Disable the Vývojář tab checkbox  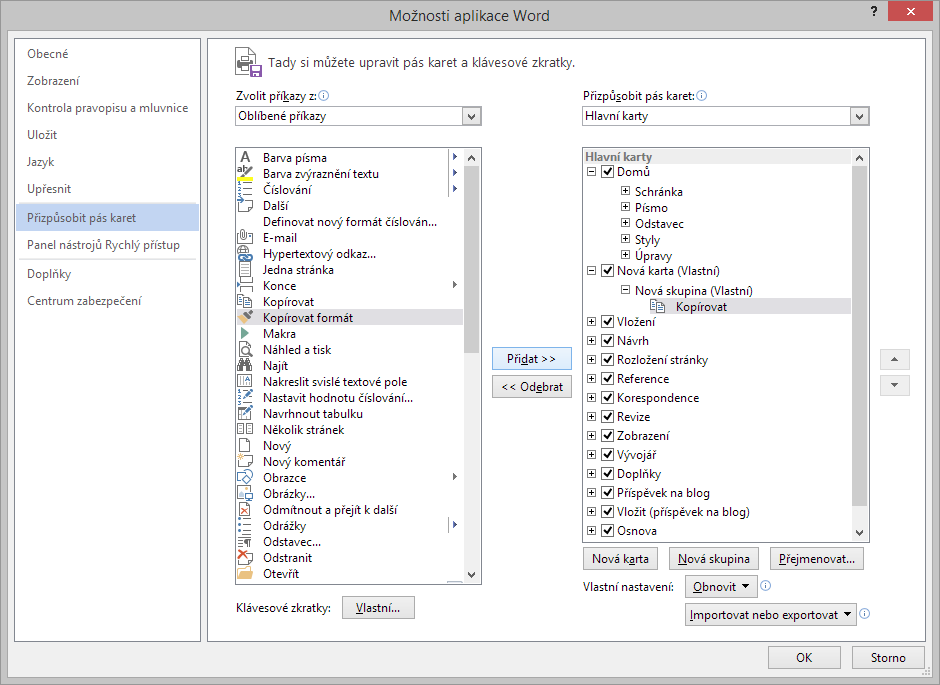[607, 454]
